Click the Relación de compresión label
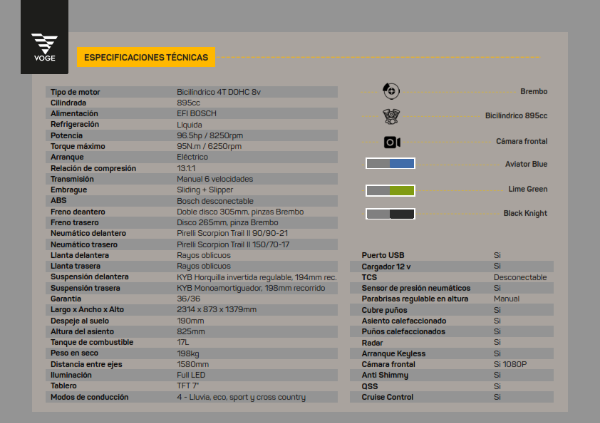Image resolution: width=600 pixels, height=423 pixels. coord(93,168)
